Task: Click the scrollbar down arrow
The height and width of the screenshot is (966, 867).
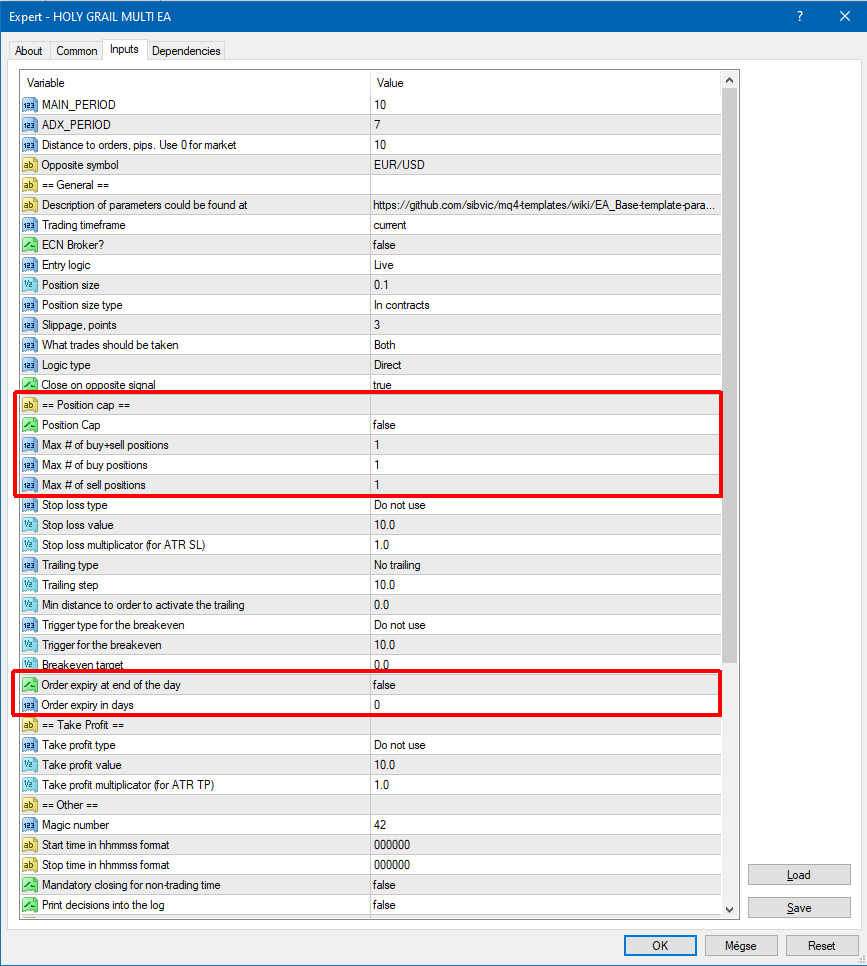Action: (x=730, y=909)
